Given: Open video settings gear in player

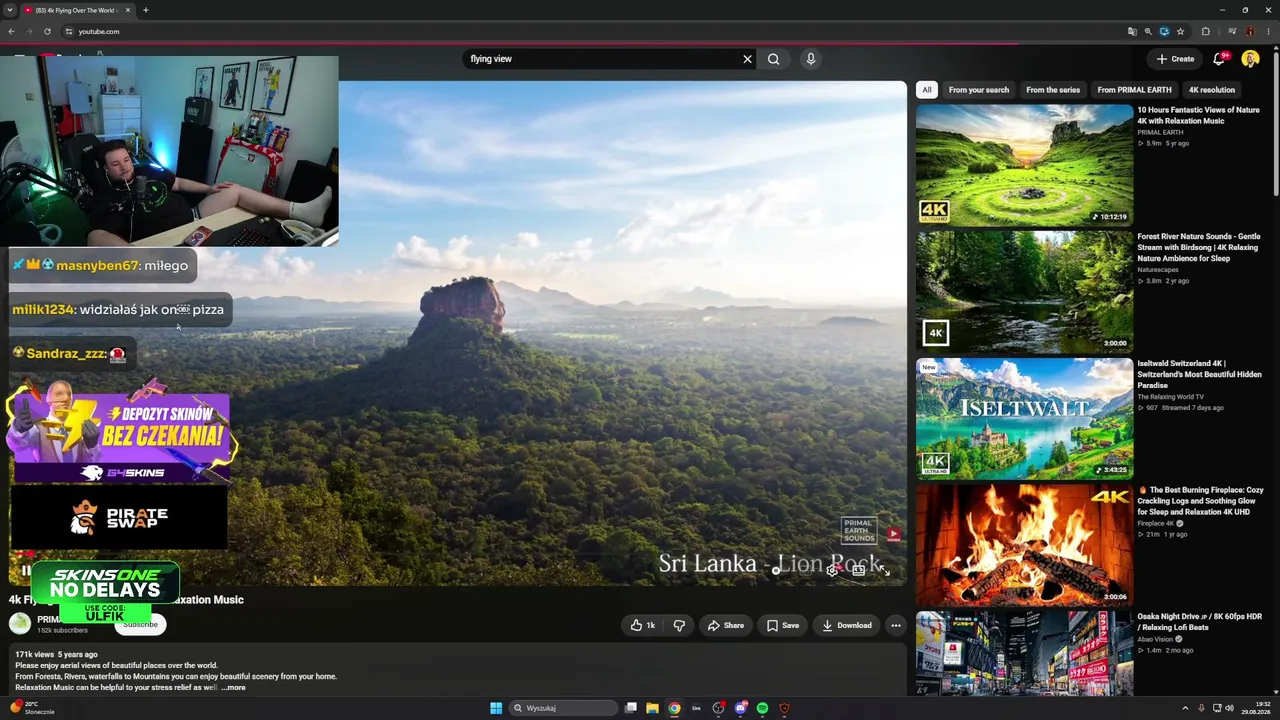Looking at the screenshot, I should [x=831, y=570].
